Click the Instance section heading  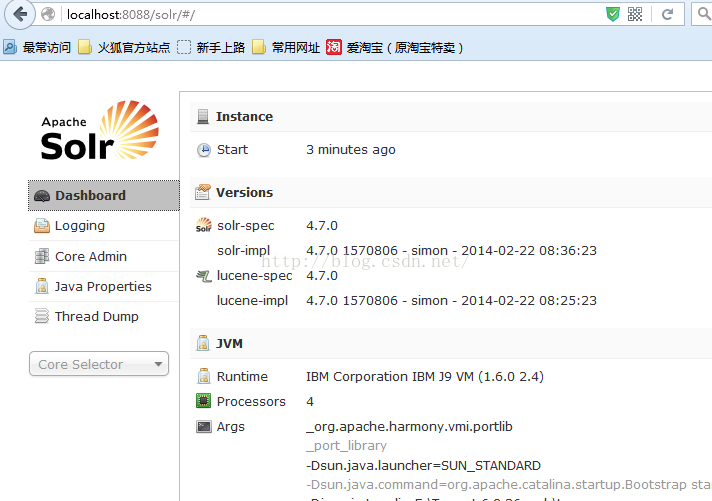pos(244,117)
